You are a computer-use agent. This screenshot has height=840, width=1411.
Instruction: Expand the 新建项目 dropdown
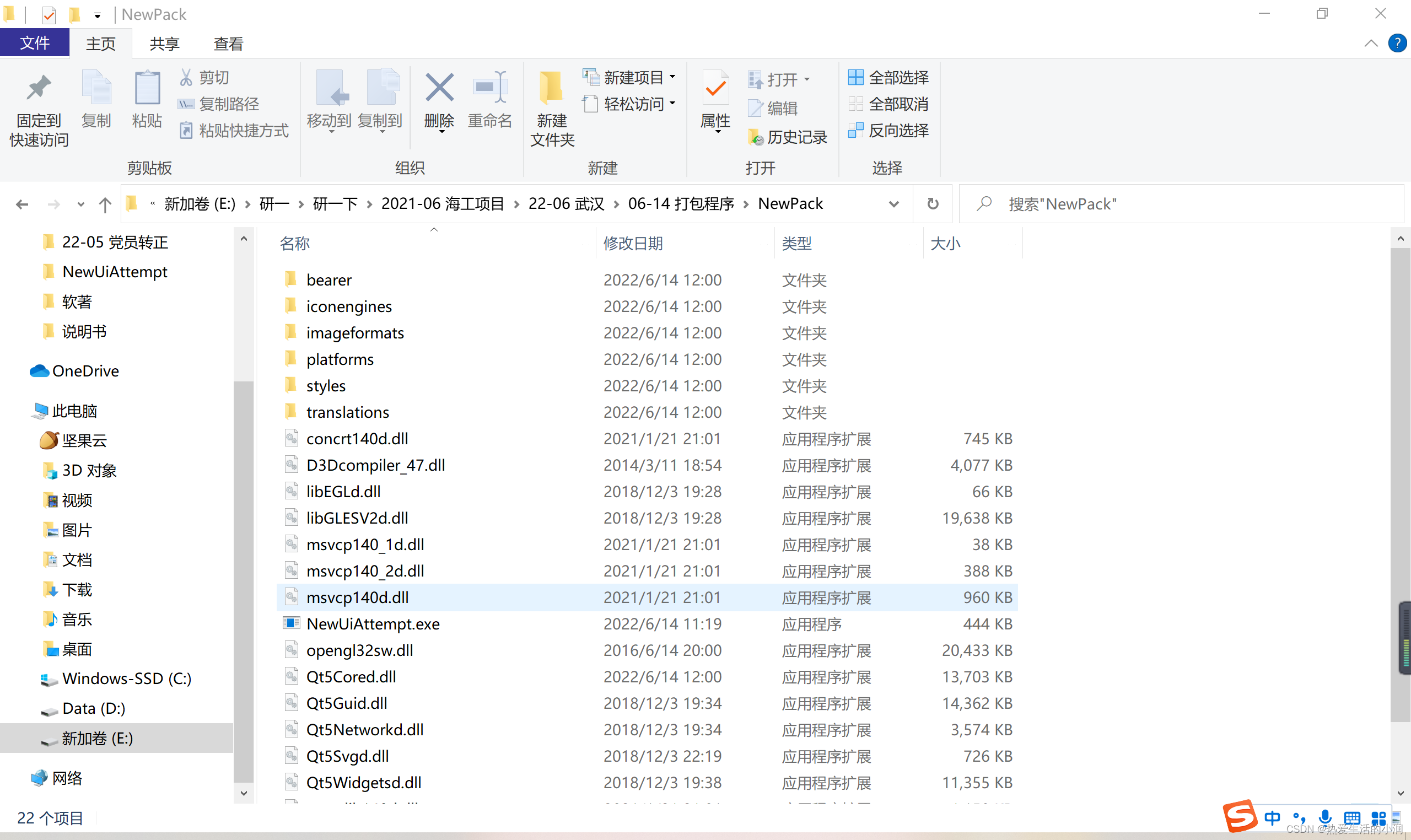click(x=672, y=77)
